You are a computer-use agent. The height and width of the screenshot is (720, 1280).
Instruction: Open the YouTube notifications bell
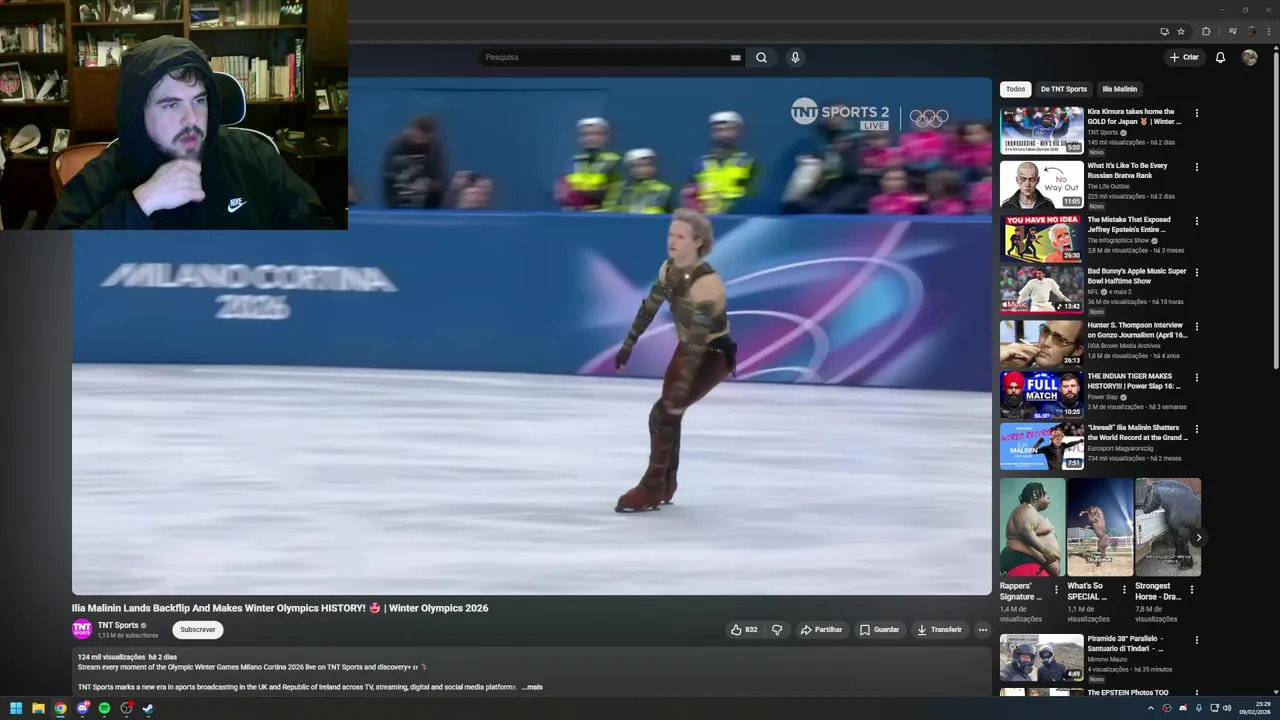click(x=1220, y=57)
